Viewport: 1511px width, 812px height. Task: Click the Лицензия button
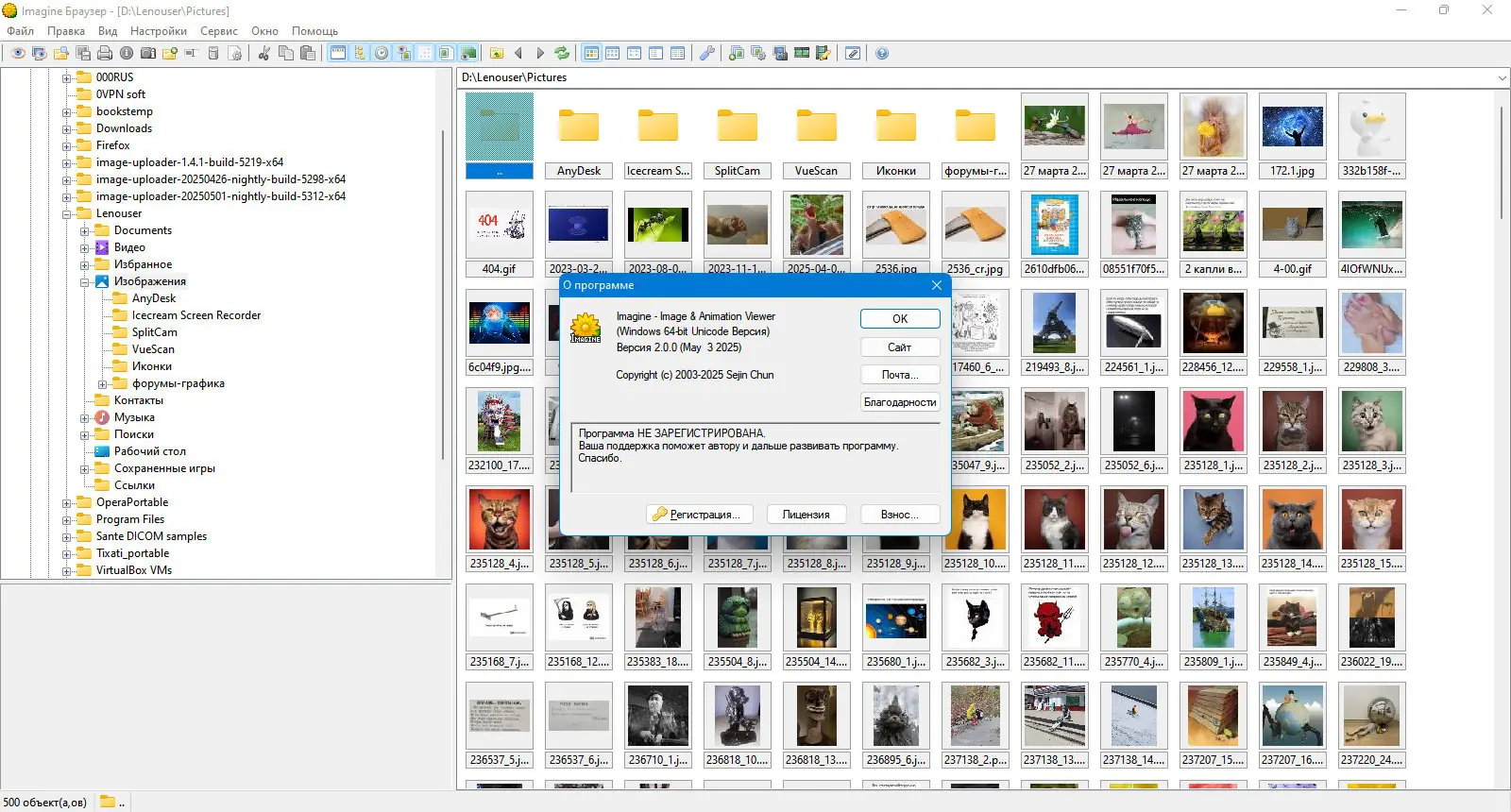806,515
